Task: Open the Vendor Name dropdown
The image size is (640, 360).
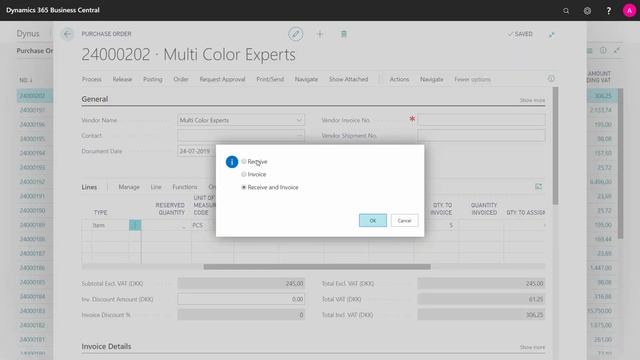Action: (299, 120)
